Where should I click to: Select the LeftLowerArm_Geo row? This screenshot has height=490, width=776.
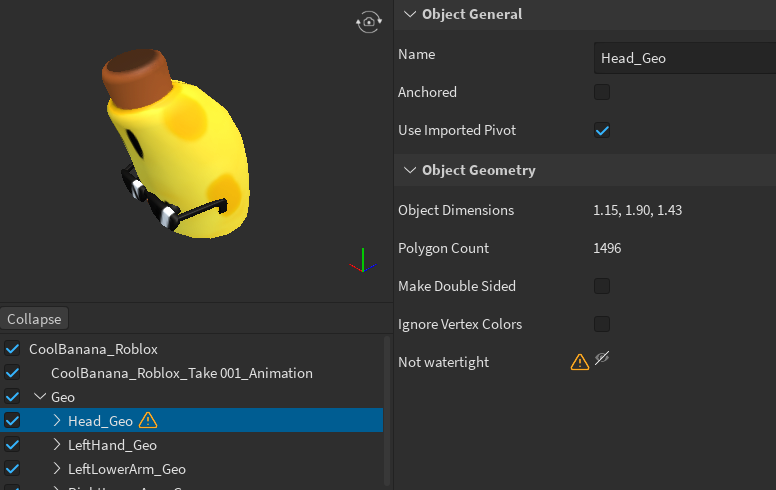127,469
